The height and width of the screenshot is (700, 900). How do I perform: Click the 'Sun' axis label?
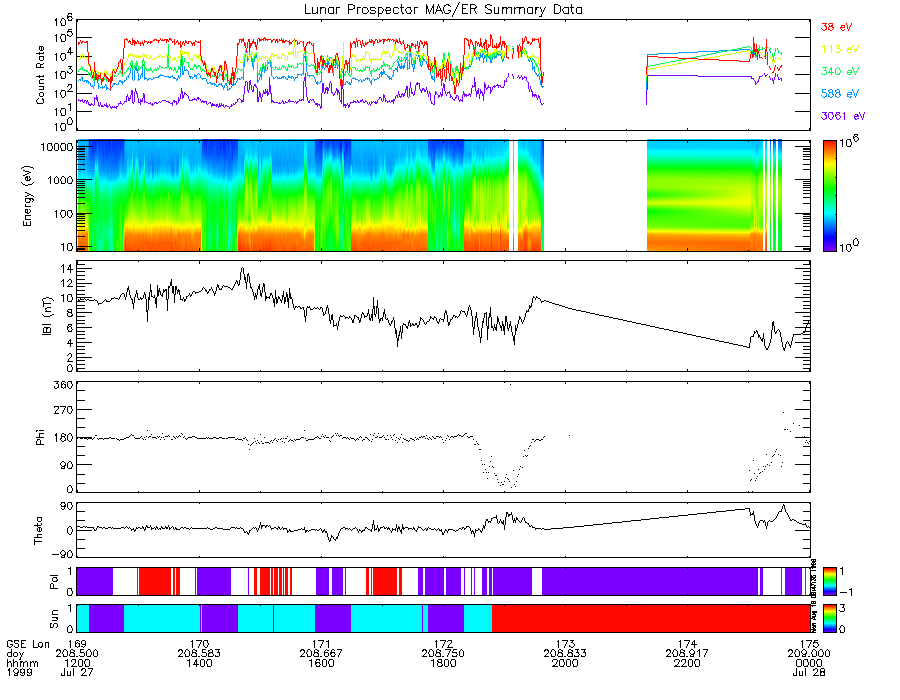click(54, 619)
